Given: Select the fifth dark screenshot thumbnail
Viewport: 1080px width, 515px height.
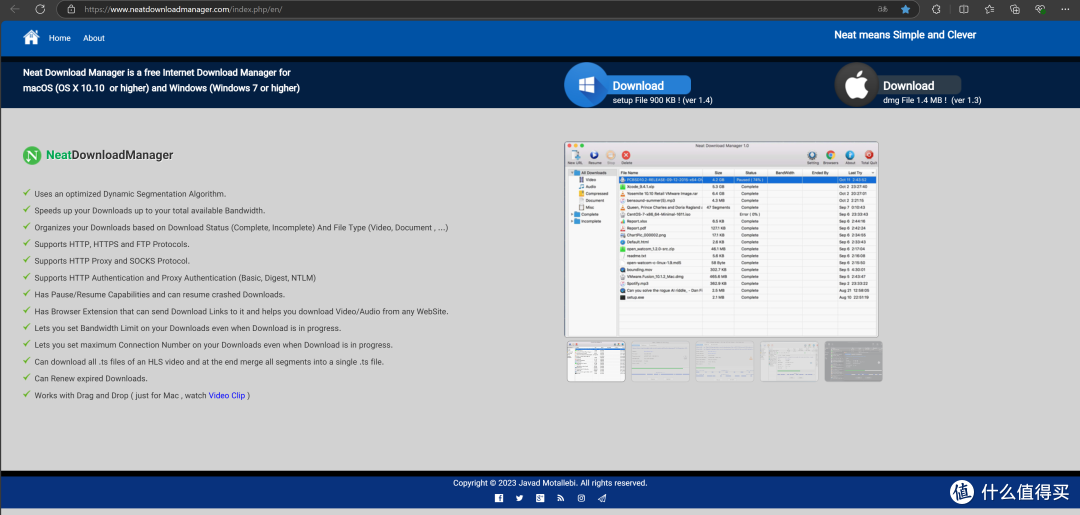Looking at the screenshot, I should [853, 361].
